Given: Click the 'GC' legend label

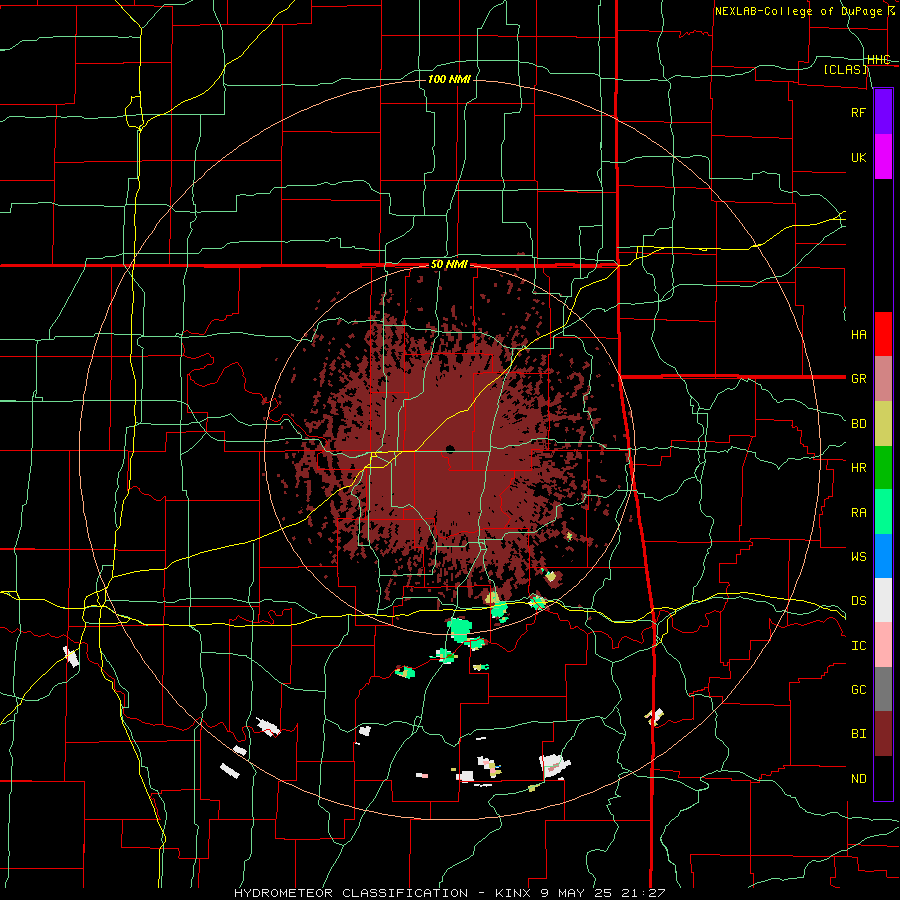Looking at the screenshot, I should point(858,690).
